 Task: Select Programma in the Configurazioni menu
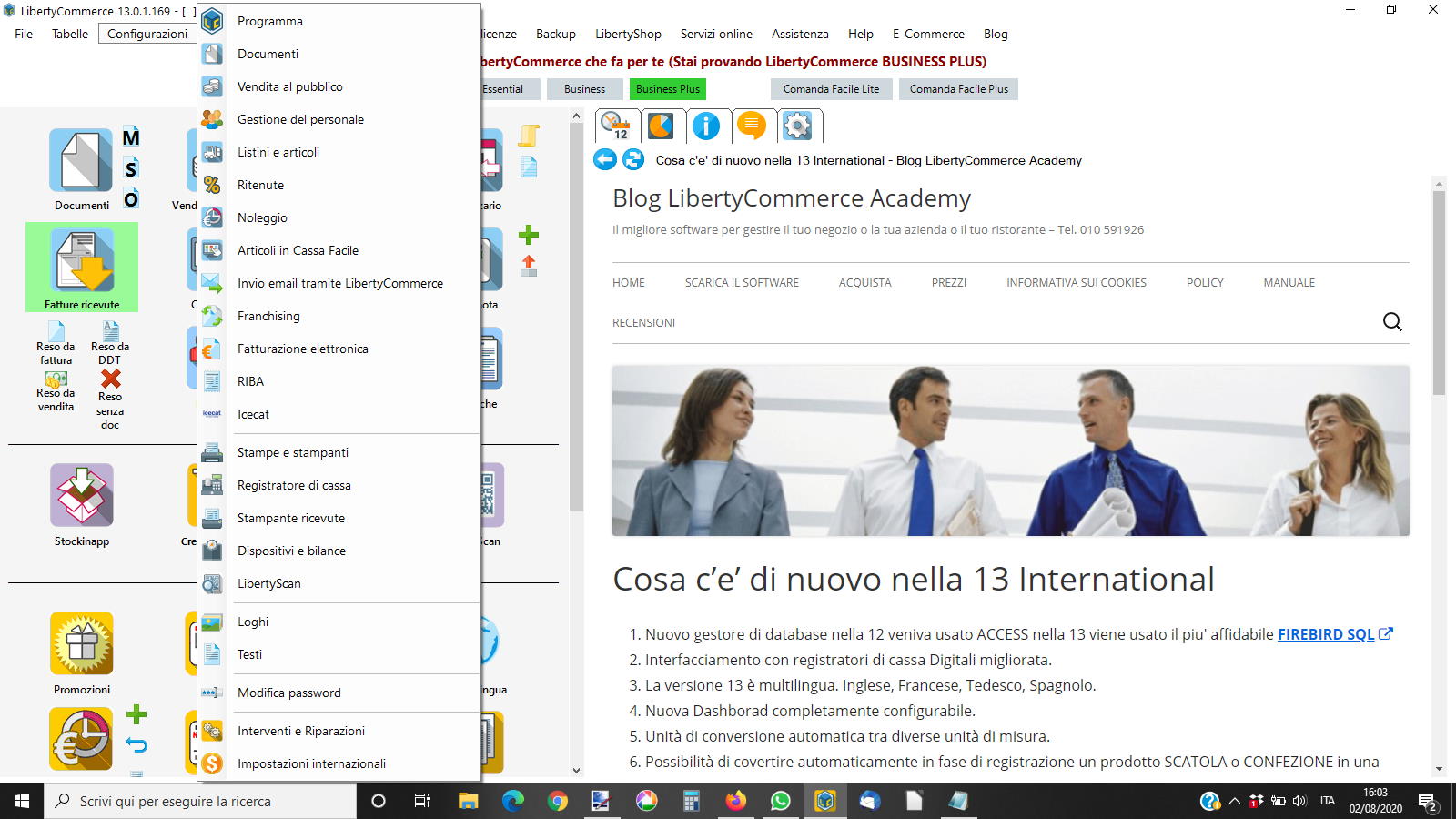coord(339,21)
